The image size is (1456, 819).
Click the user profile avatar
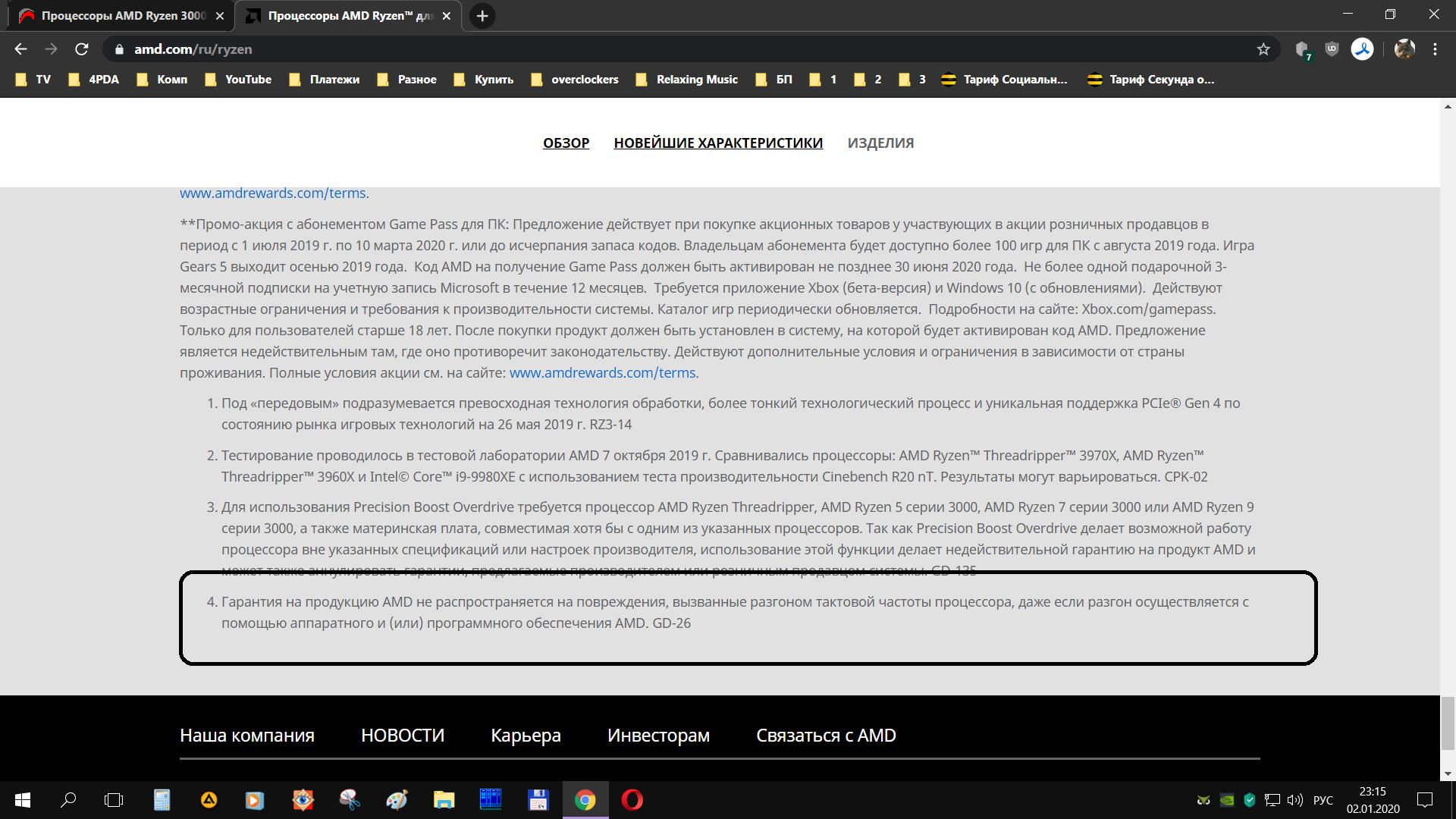click(x=1404, y=49)
